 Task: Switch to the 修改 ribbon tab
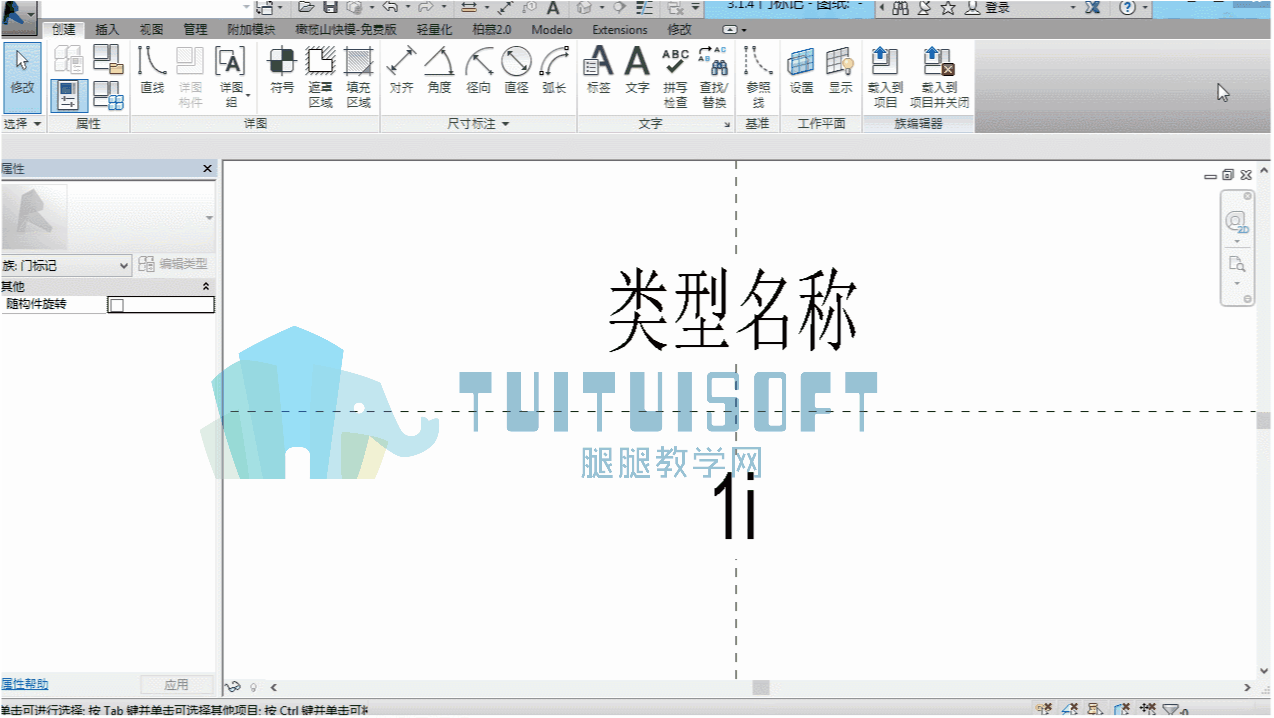pos(679,30)
